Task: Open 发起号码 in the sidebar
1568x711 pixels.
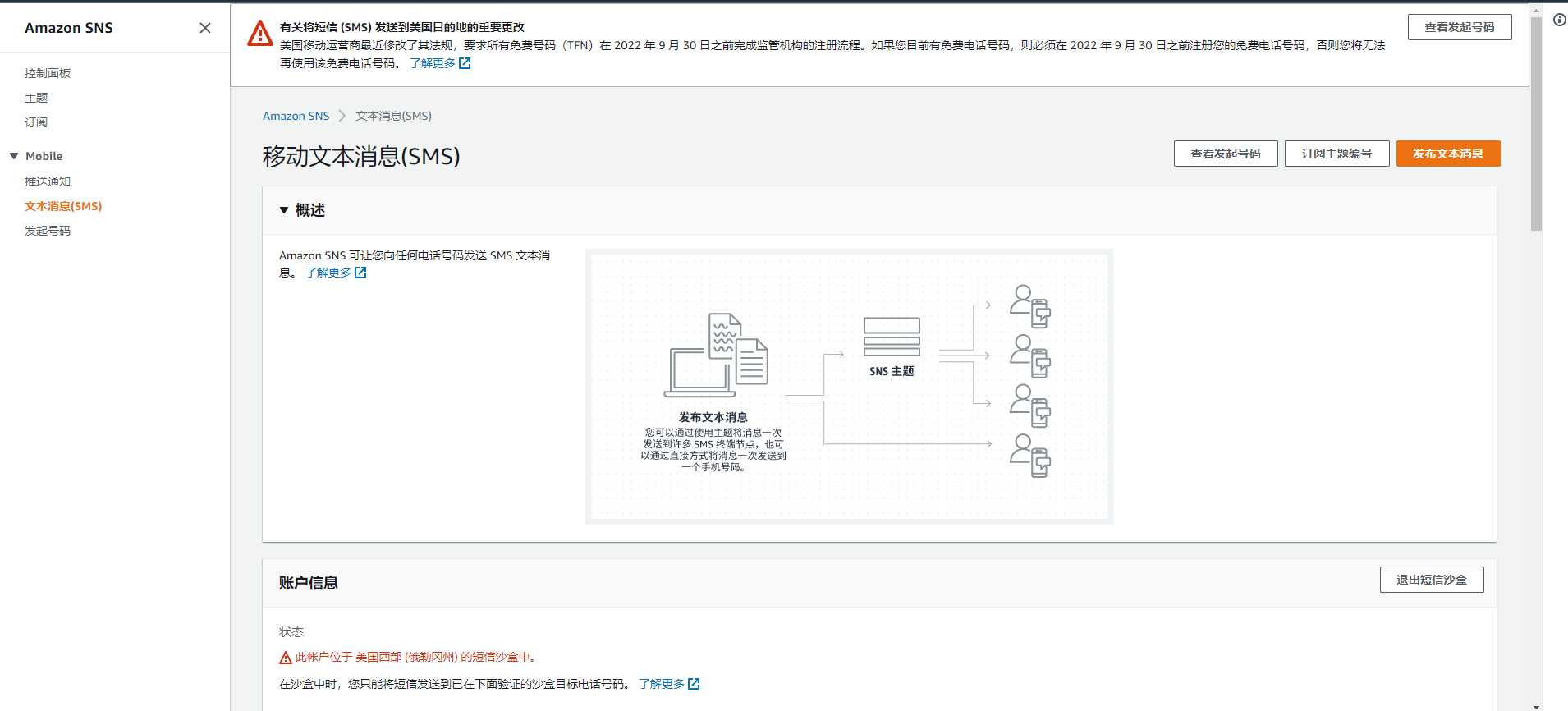Action: tap(48, 231)
